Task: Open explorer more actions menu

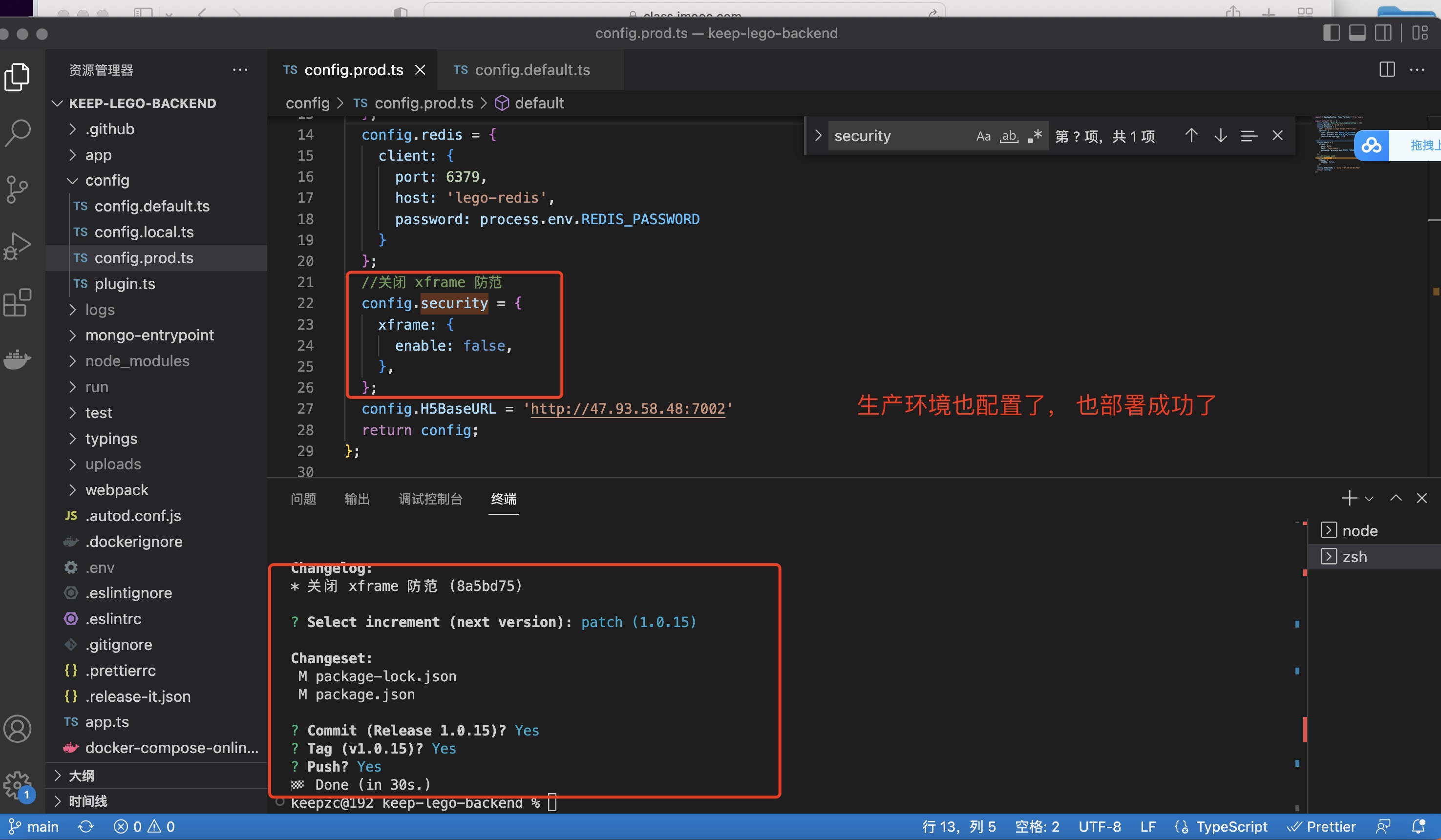Action: click(x=240, y=70)
